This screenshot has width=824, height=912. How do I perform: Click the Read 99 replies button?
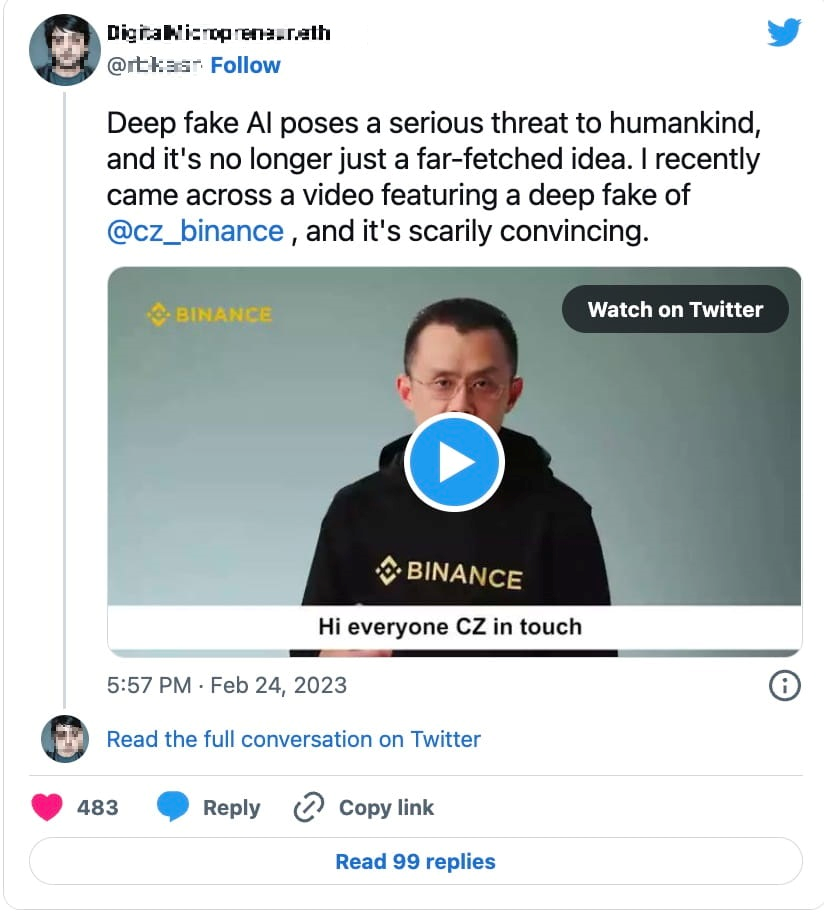[x=415, y=861]
